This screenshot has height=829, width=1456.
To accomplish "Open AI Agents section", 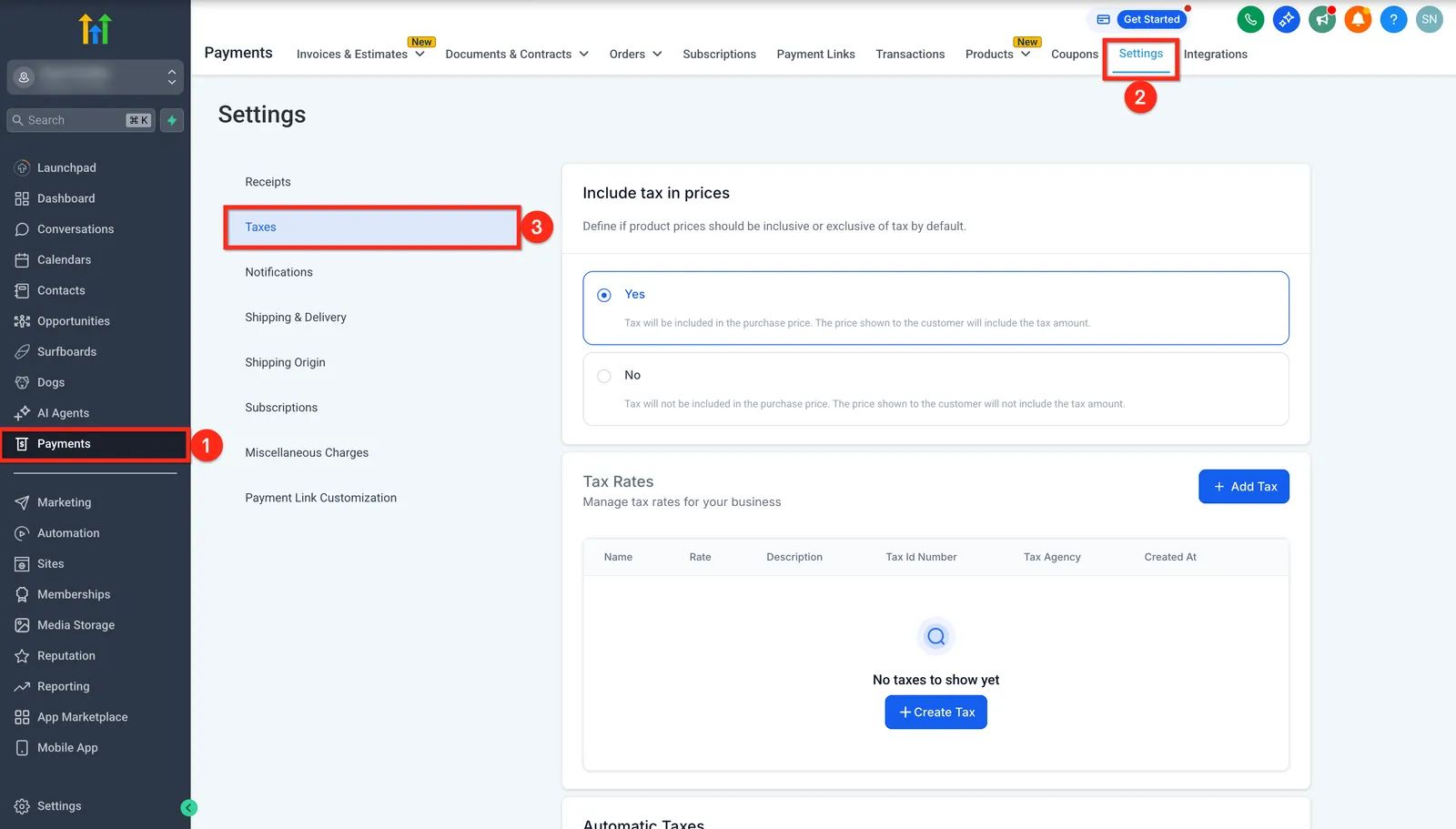I will point(63,413).
